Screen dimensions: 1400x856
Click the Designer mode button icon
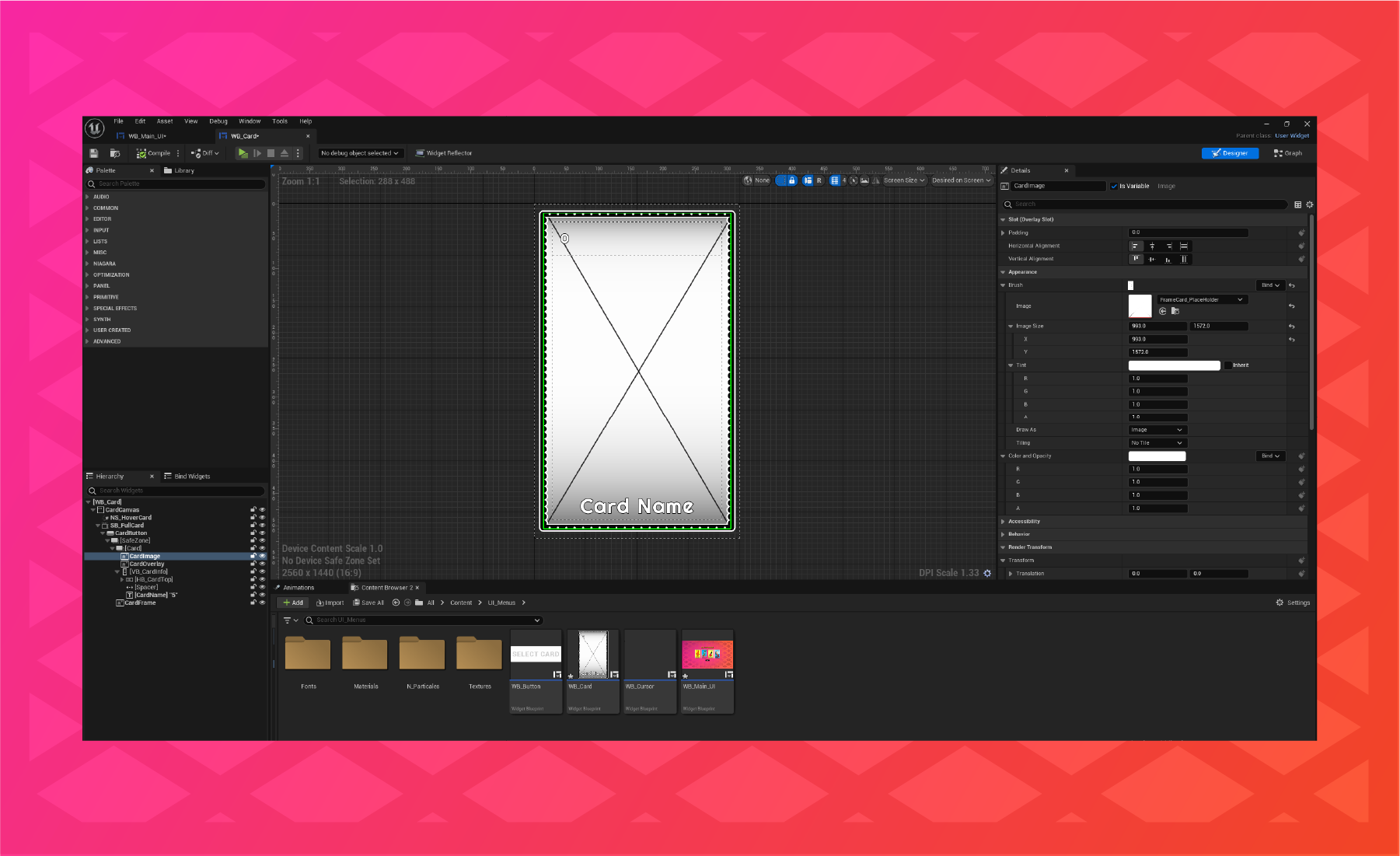click(x=1215, y=153)
